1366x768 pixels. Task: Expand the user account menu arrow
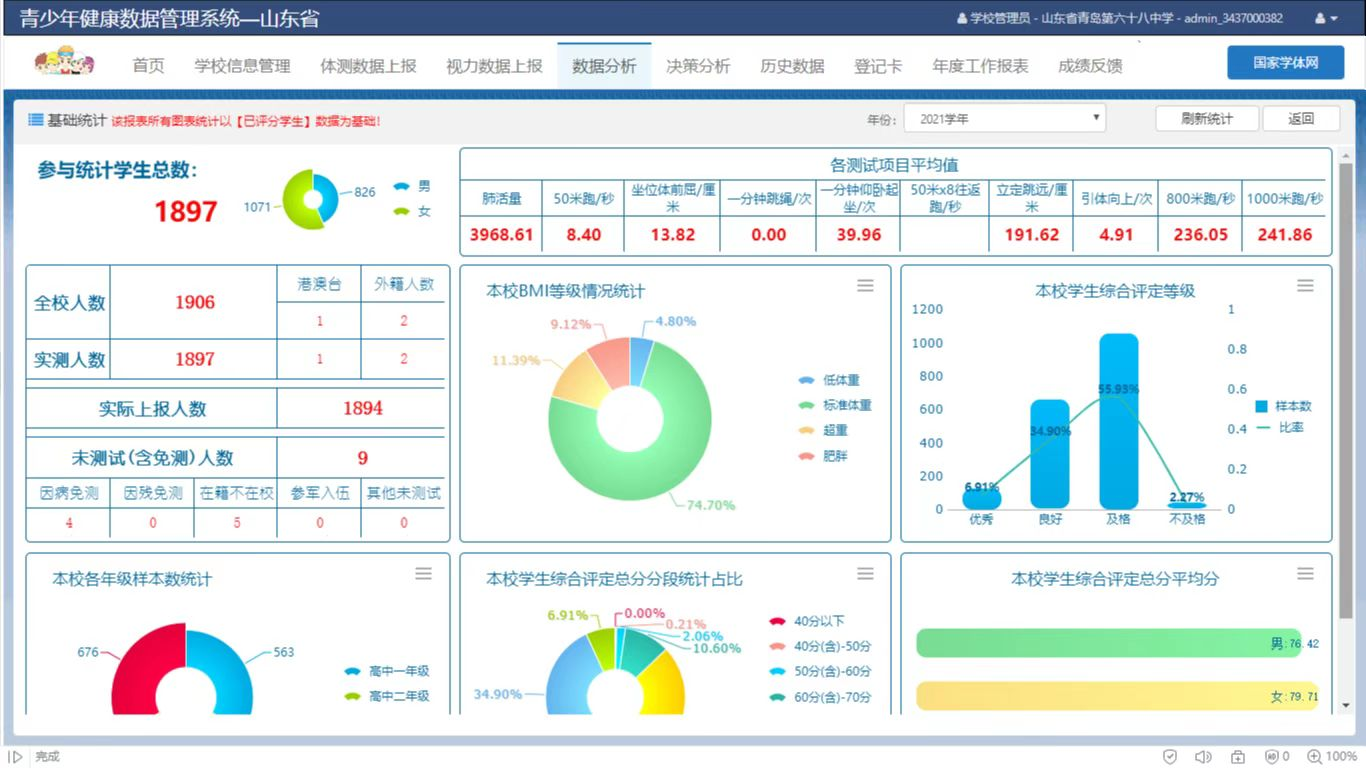1327,19
